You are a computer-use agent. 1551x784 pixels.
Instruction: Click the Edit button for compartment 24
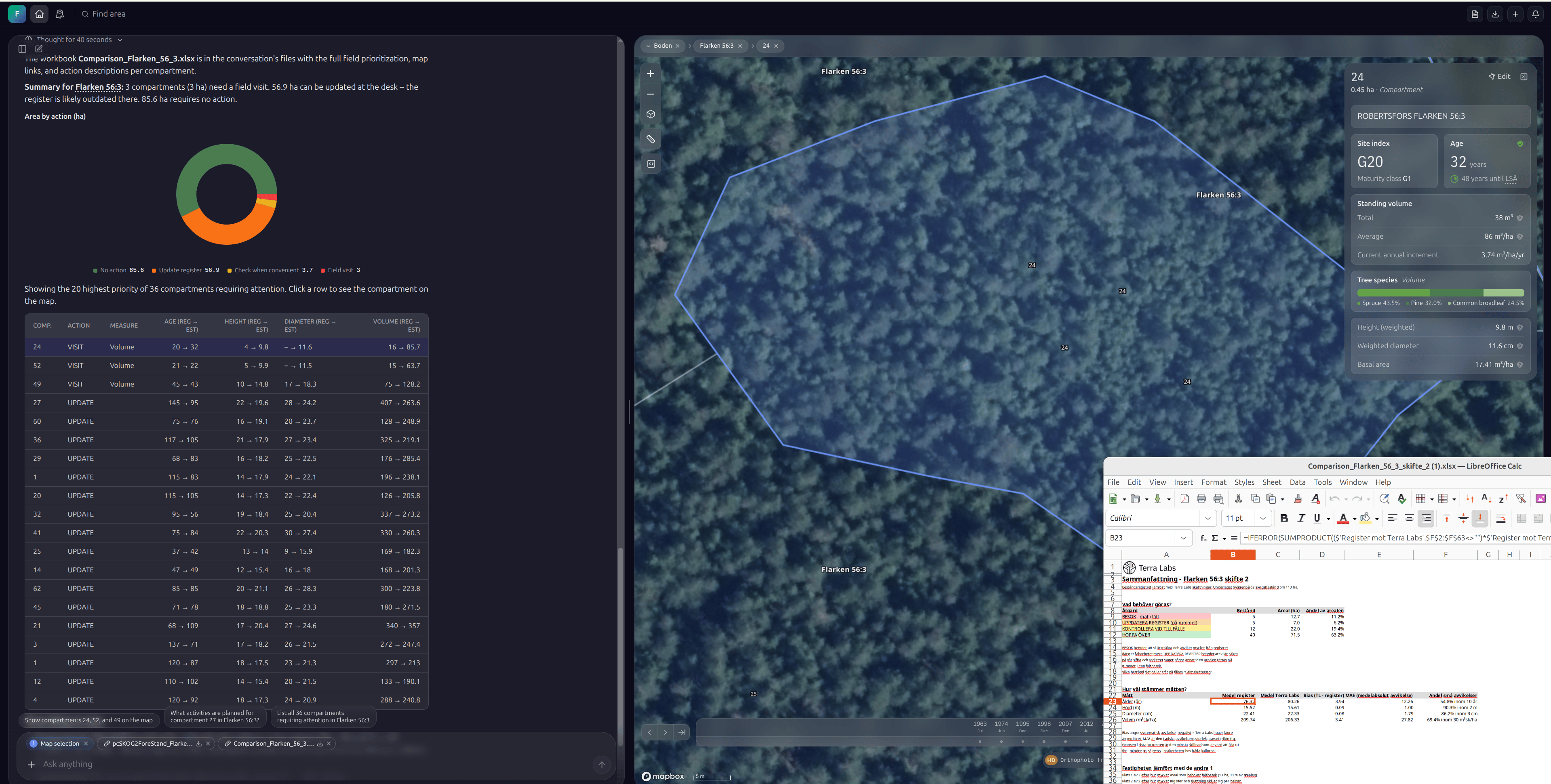tap(1499, 76)
